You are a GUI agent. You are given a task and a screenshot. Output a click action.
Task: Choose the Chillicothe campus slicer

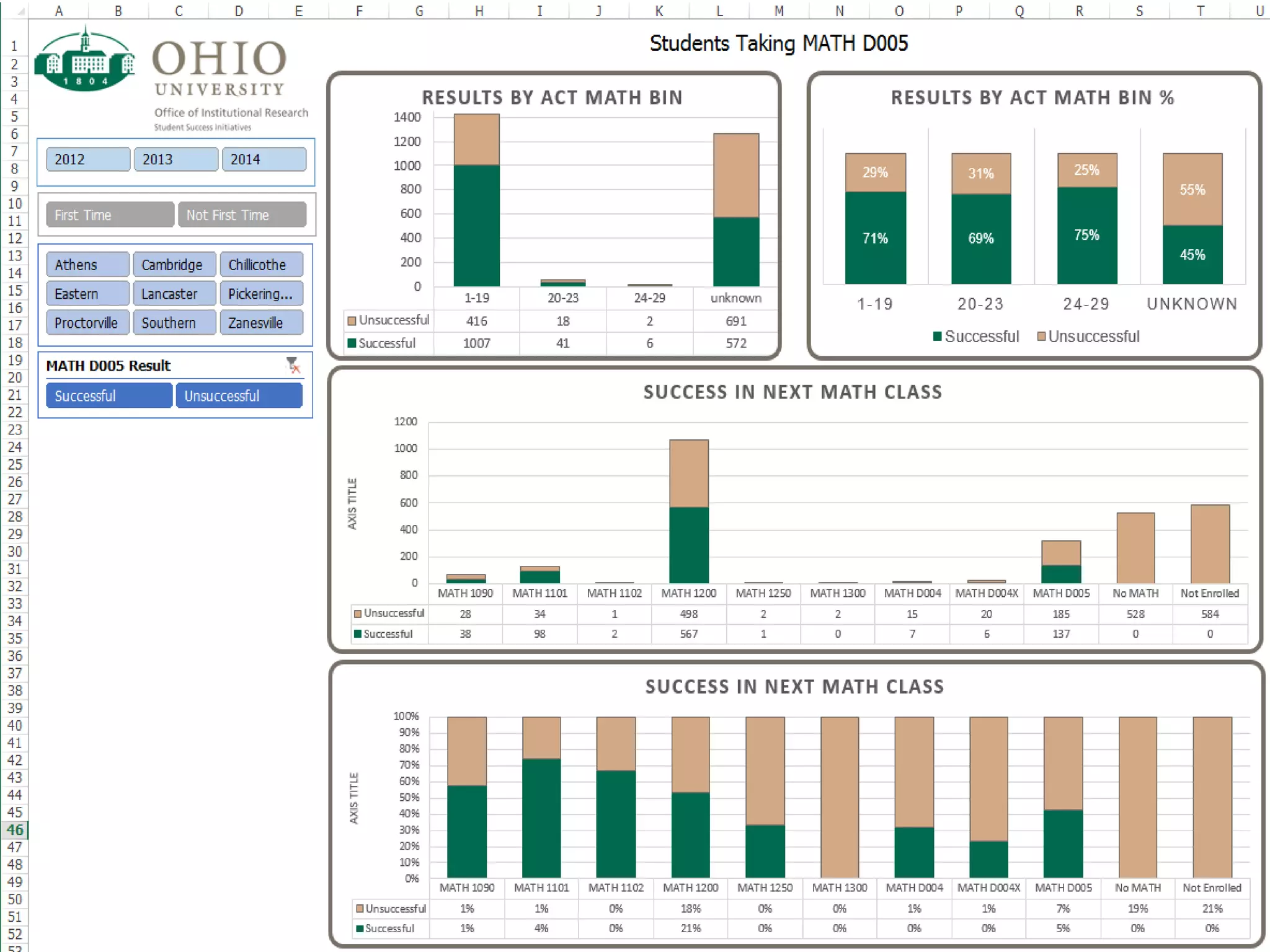(x=261, y=265)
